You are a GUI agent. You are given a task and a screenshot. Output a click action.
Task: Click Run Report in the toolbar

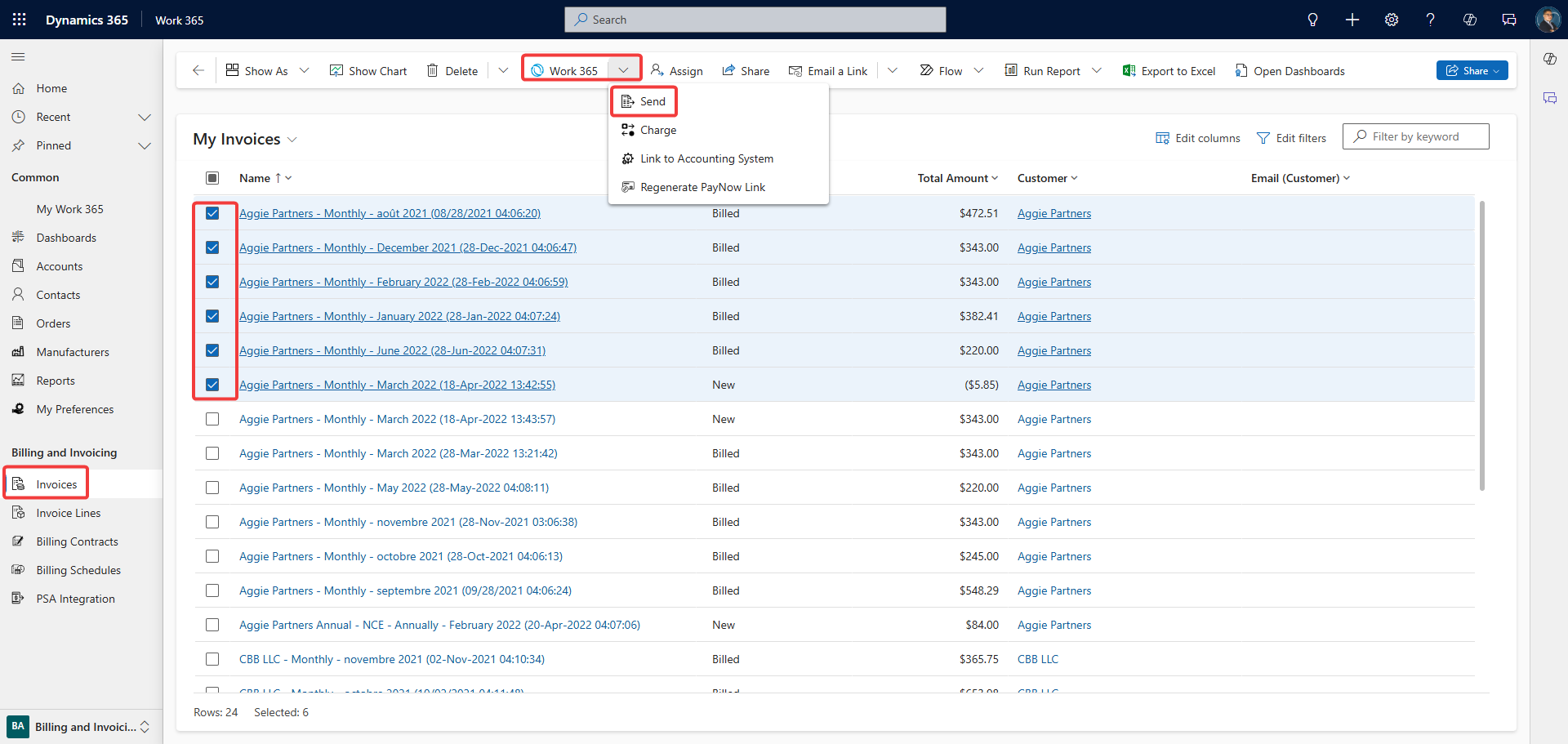1042,71
